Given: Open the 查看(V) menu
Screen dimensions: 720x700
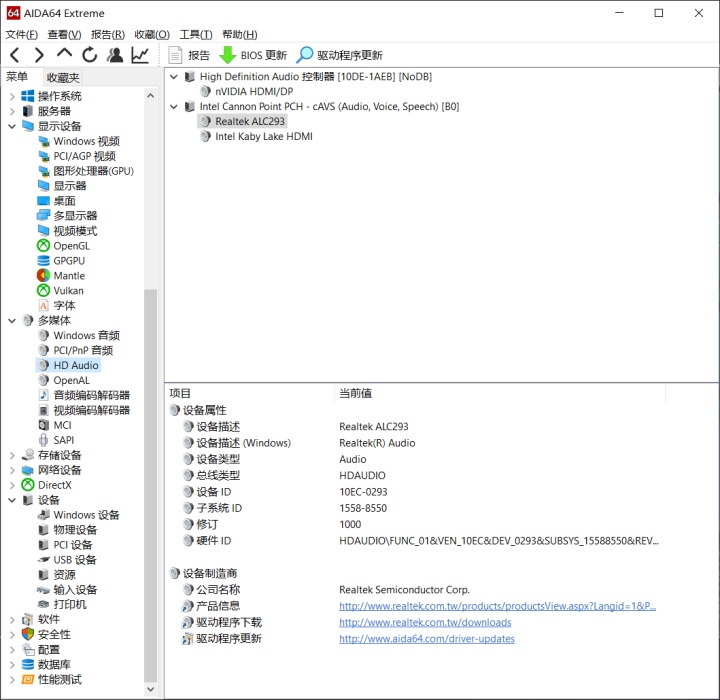Looking at the screenshot, I should click(x=64, y=34).
